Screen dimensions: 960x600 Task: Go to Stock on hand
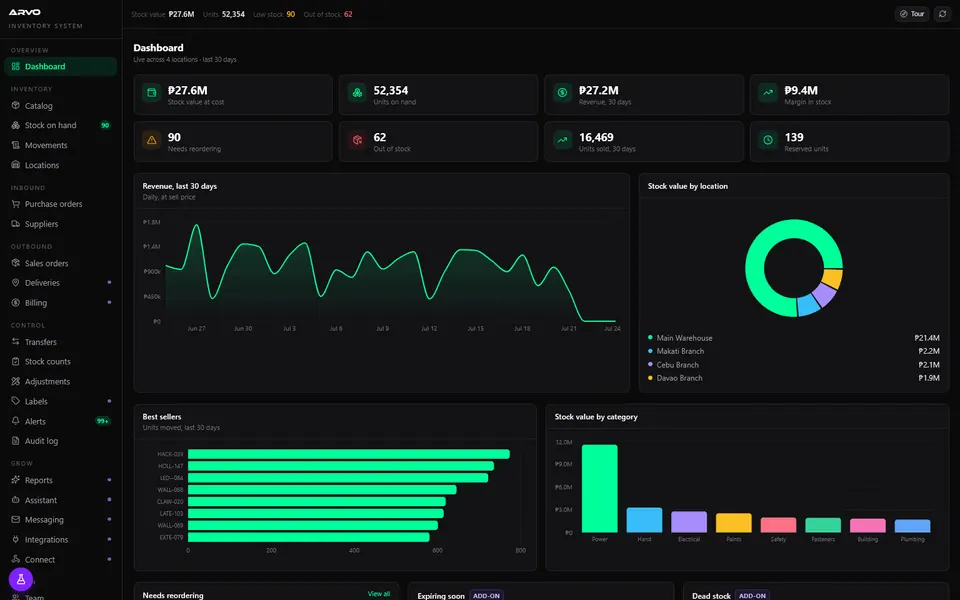pos(60,126)
